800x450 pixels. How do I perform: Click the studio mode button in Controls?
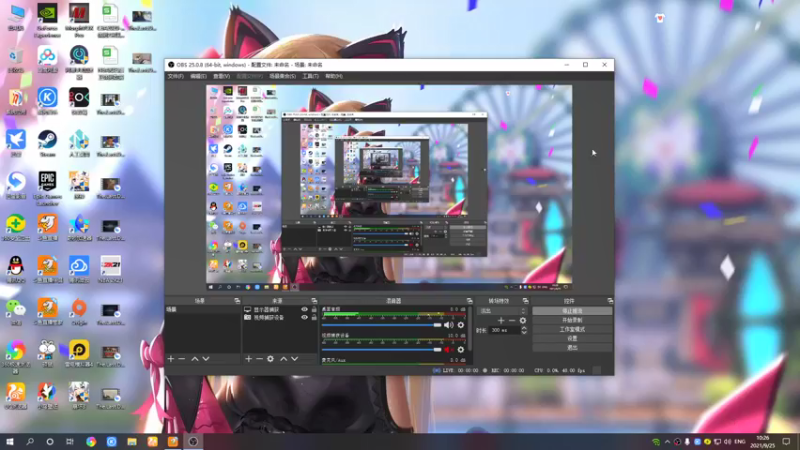click(572, 329)
